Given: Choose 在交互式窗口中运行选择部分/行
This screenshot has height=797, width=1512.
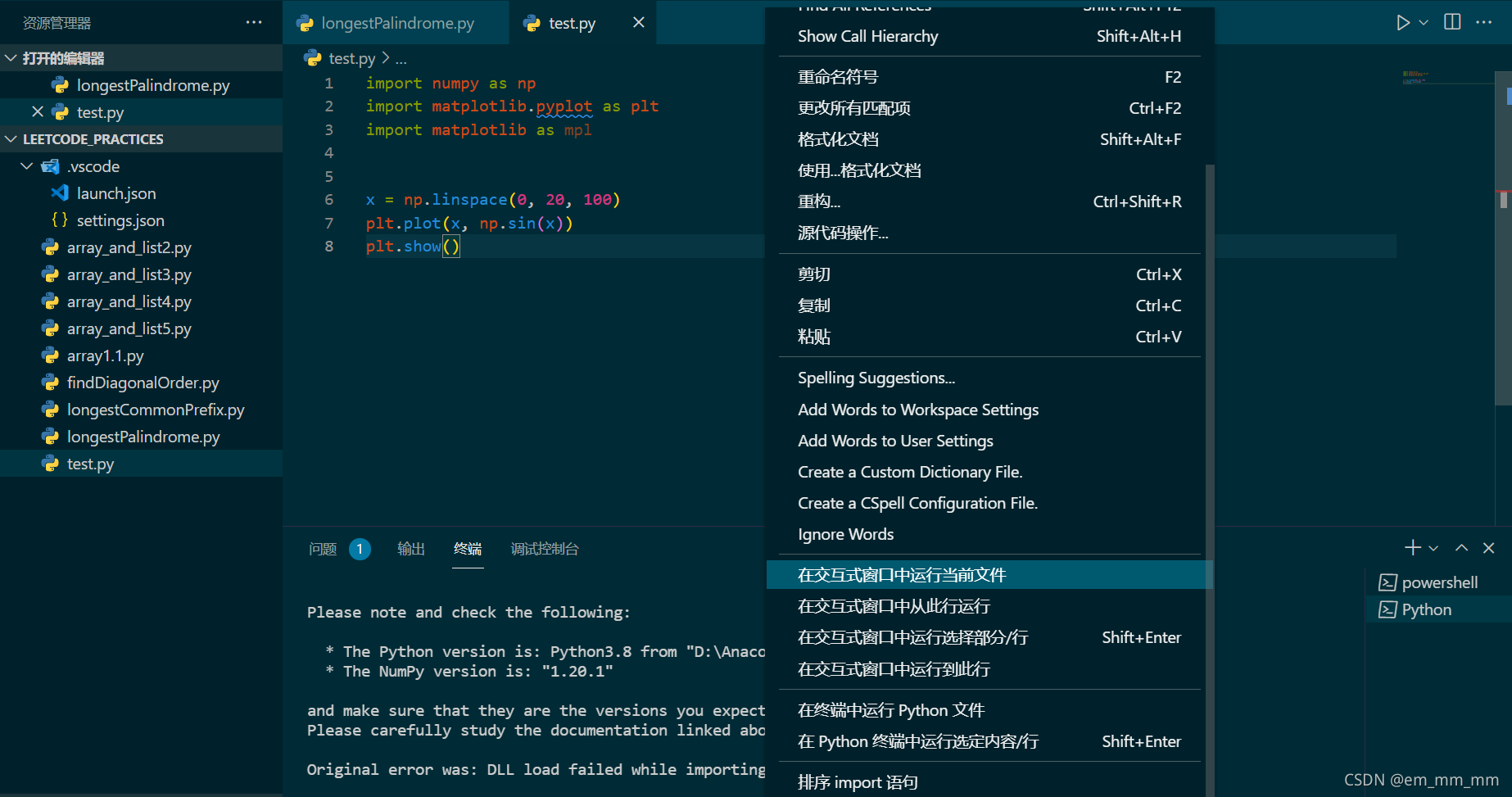Looking at the screenshot, I should coord(989,637).
